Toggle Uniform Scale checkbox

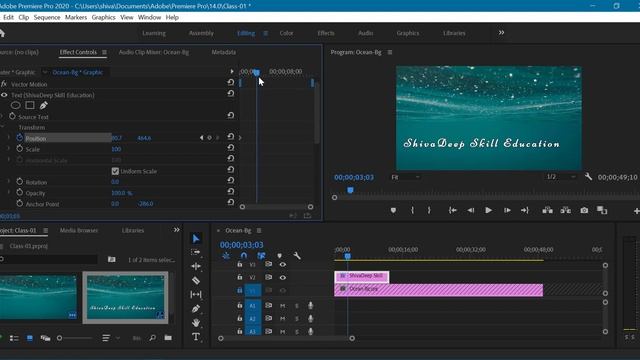[115, 171]
